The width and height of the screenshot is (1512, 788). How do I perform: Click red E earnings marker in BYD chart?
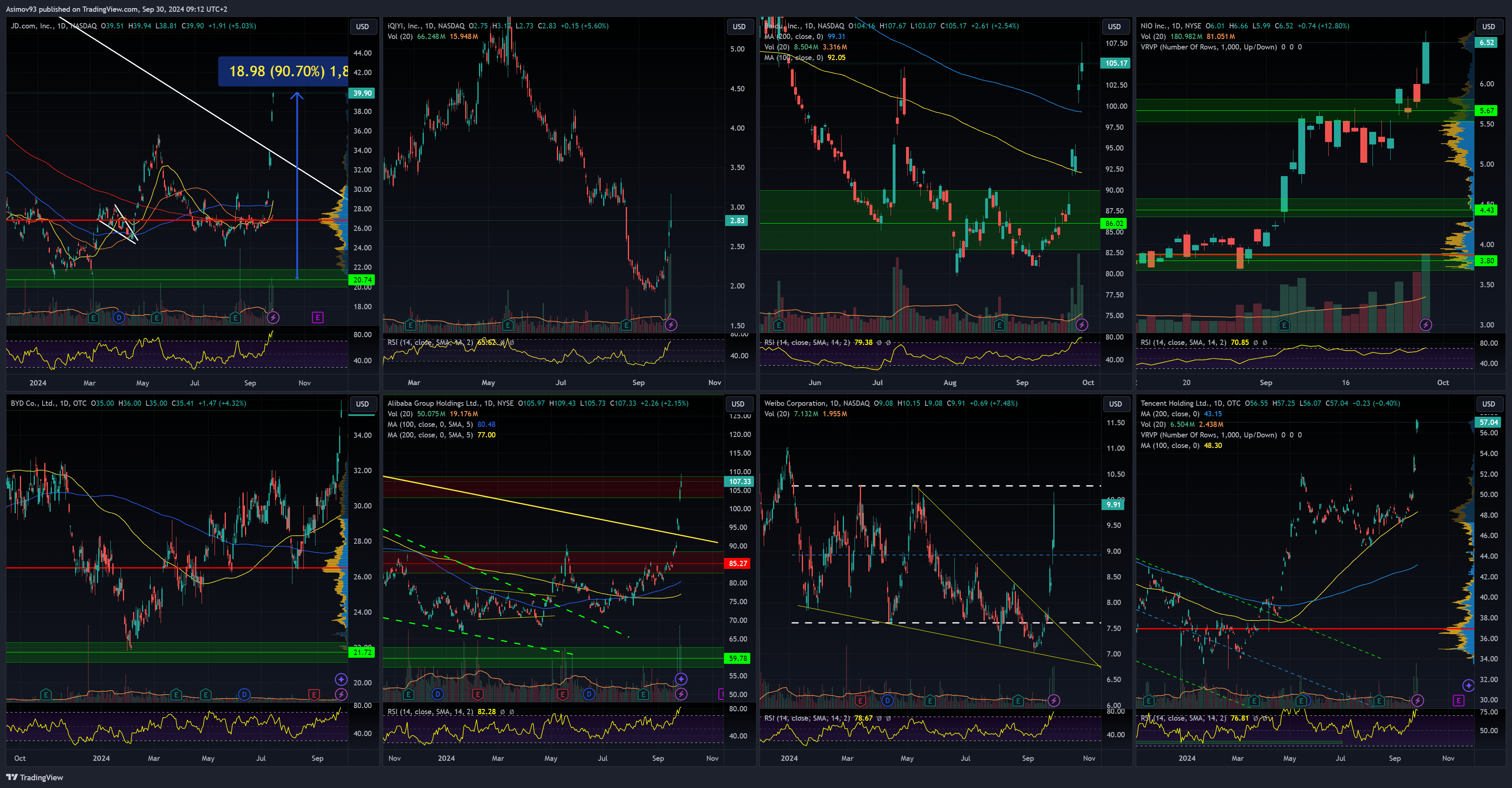[314, 695]
